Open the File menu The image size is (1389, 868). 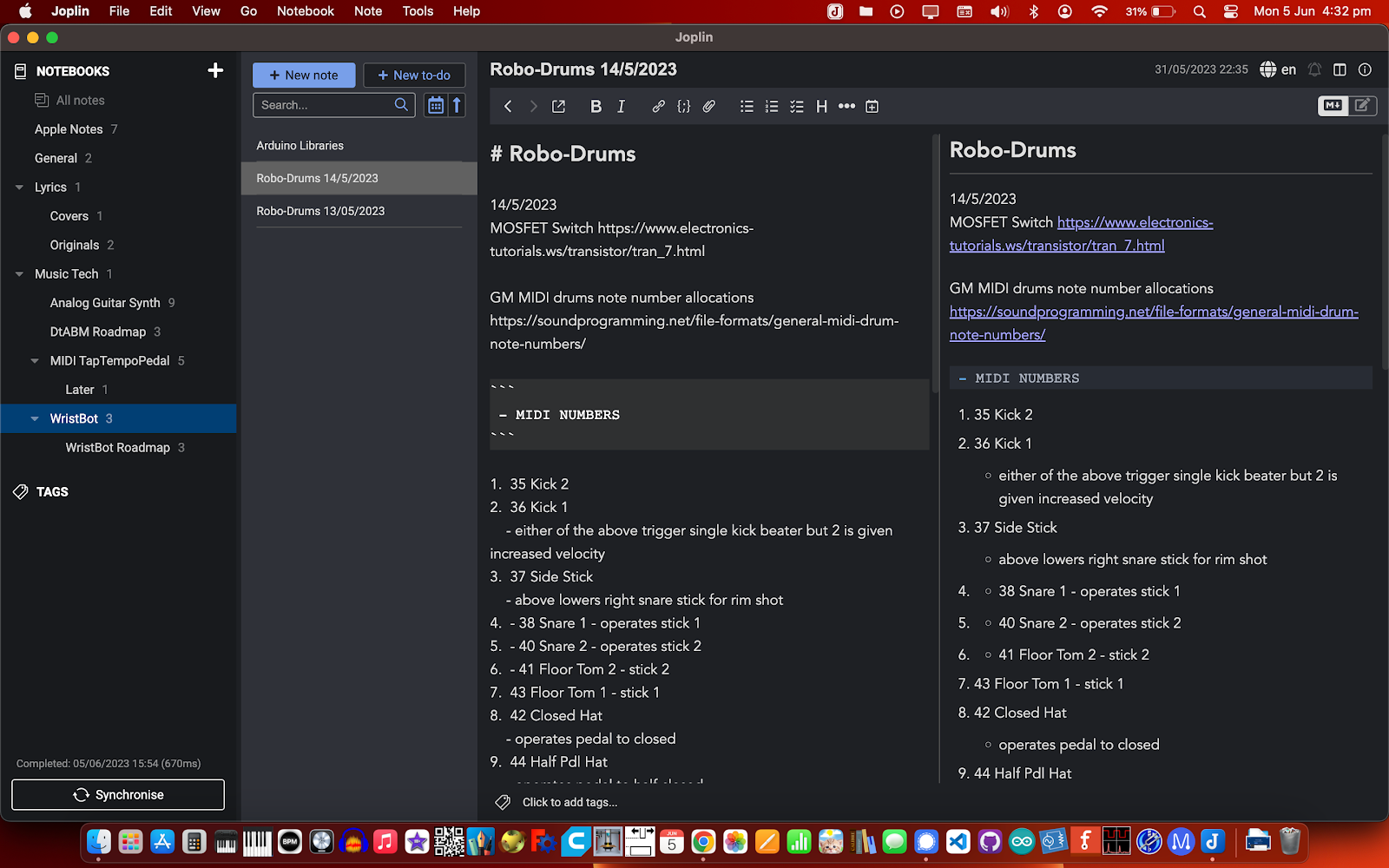pyautogui.click(x=119, y=11)
